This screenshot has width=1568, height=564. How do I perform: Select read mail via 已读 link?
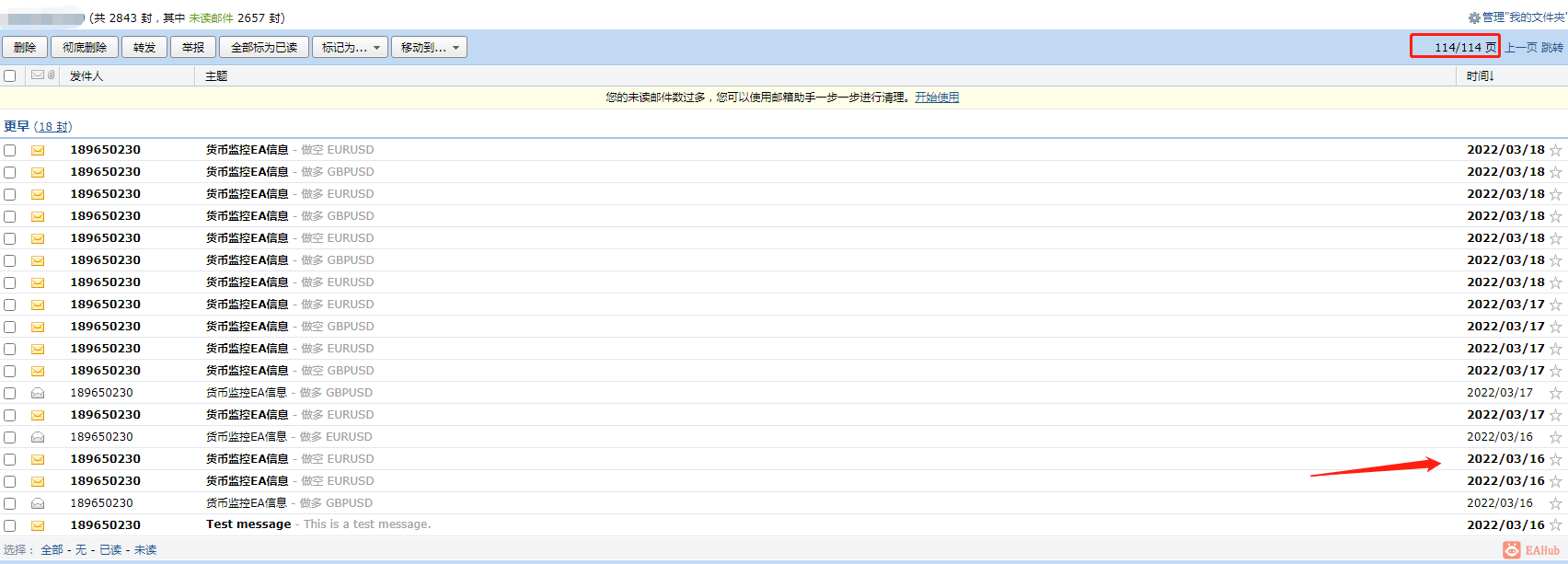110,550
